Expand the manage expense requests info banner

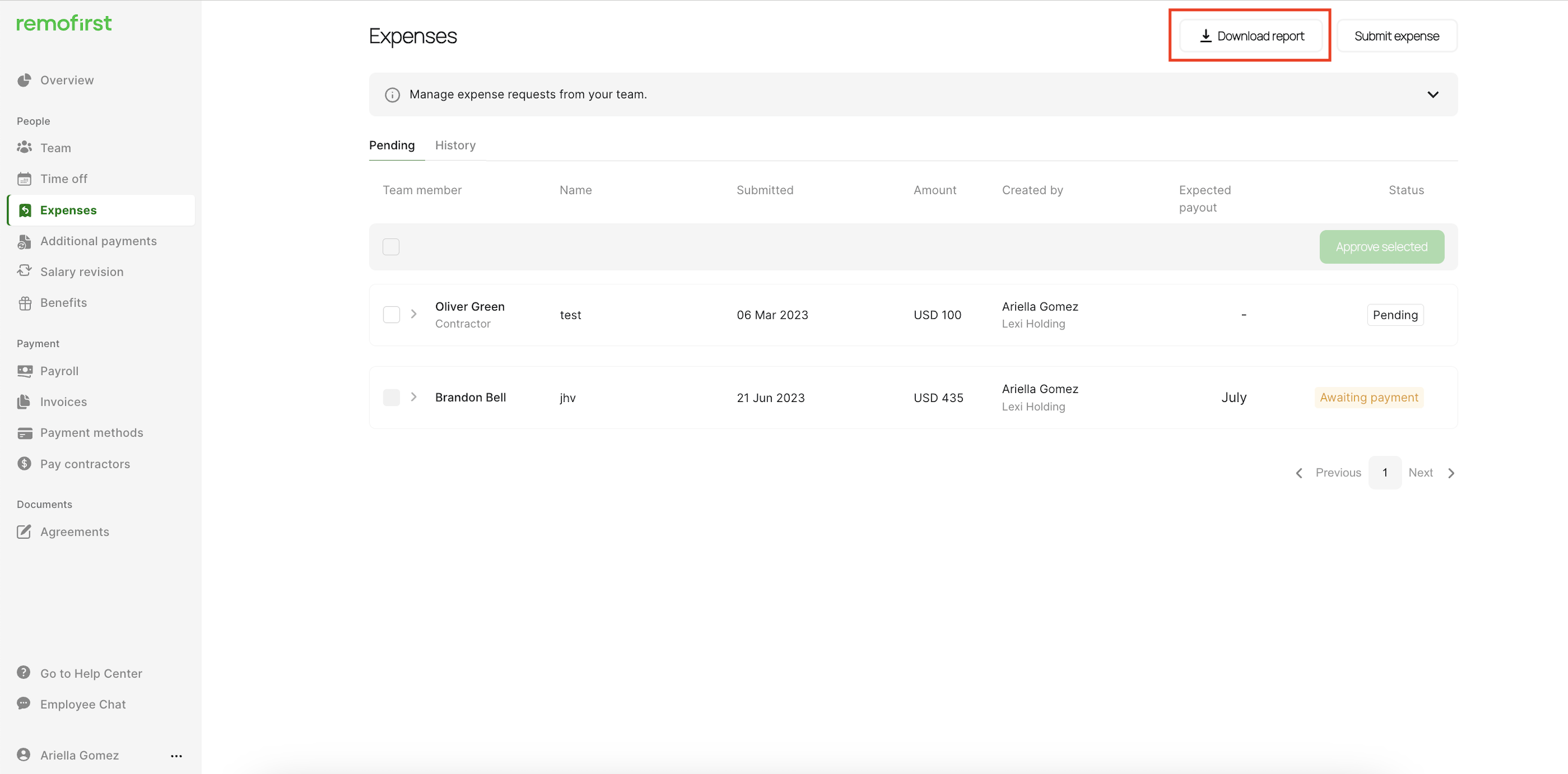(1432, 95)
